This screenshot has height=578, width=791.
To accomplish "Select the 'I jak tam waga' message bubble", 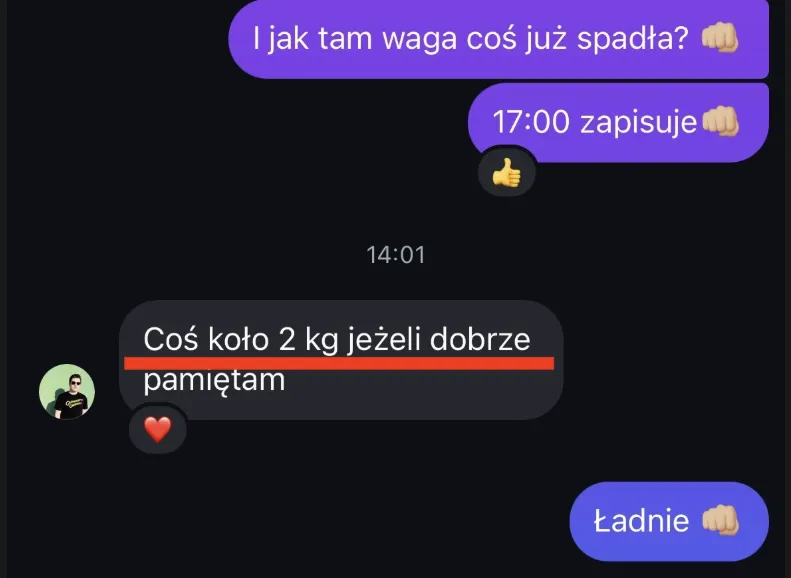I will tap(498, 39).
